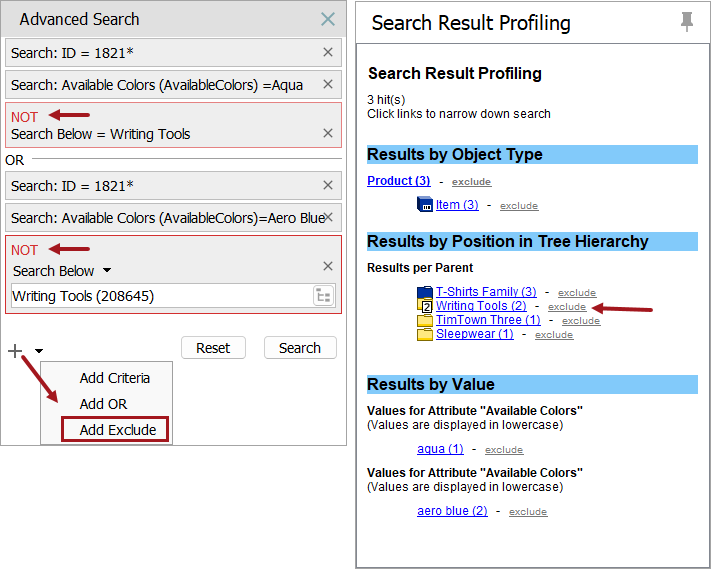Click the Sleepwear folder icon

[425, 334]
